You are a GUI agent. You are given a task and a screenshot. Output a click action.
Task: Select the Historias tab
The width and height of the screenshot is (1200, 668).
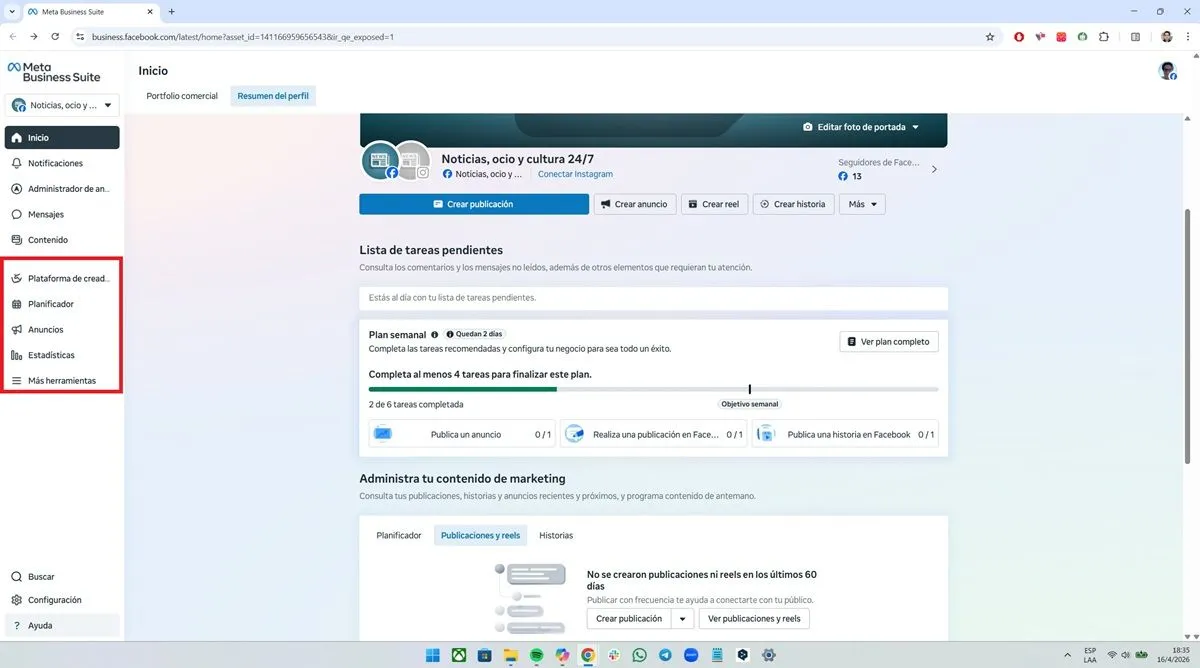point(556,535)
